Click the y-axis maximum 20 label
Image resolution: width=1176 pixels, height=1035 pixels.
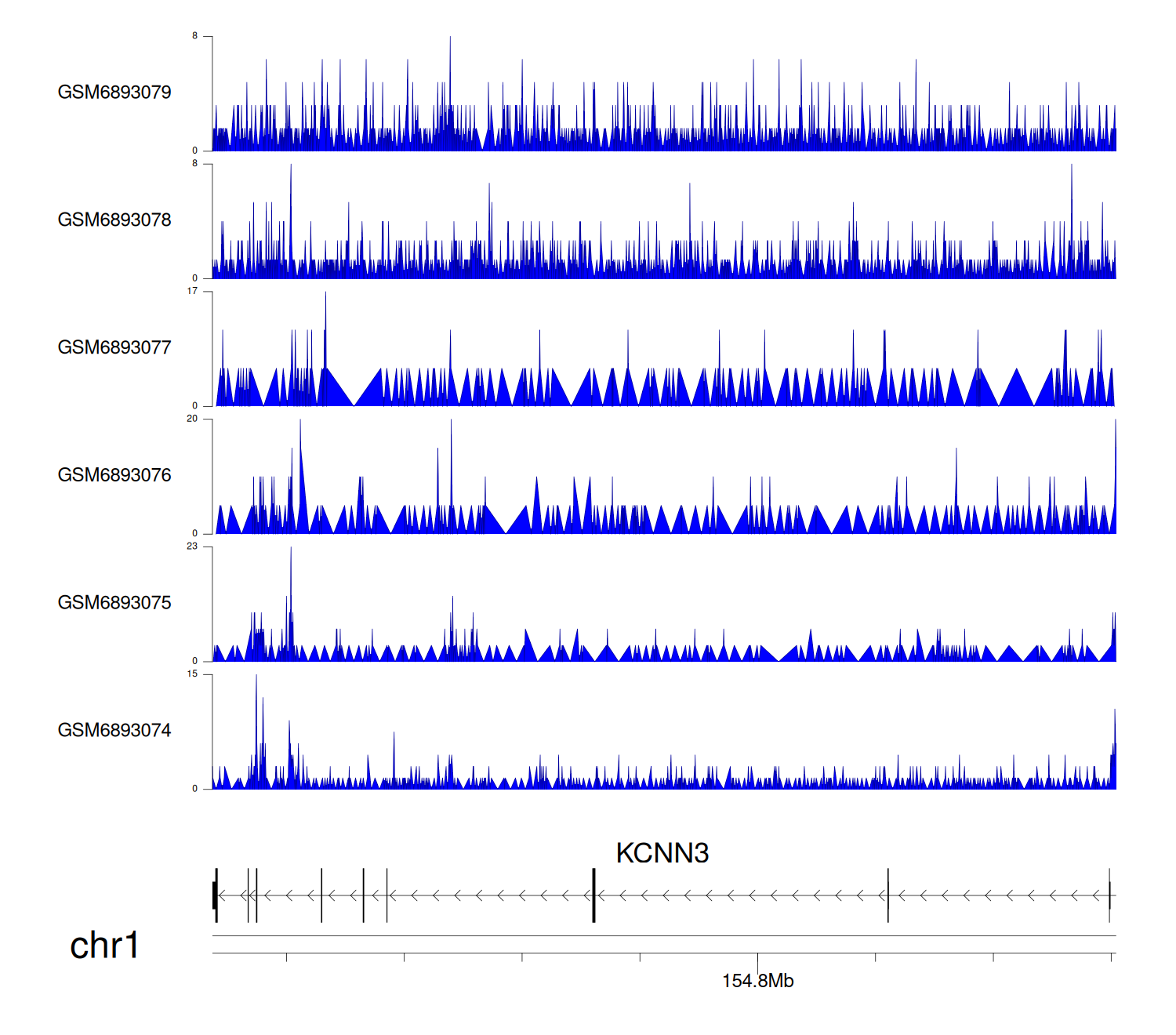point(192,419)
